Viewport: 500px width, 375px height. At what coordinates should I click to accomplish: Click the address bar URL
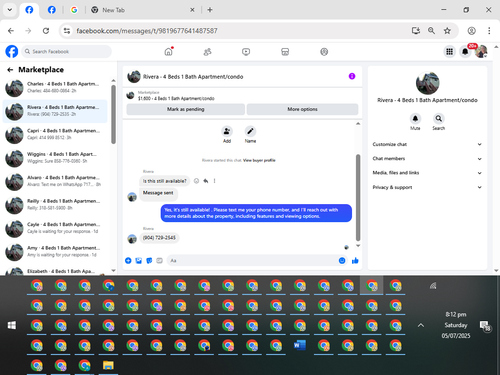click(x=147, y=31)
